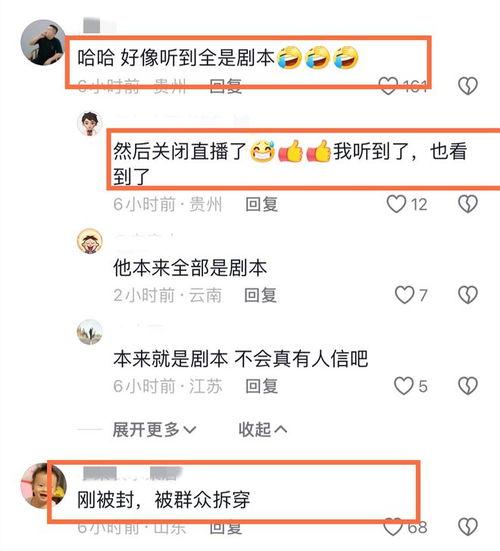Open covering-face cartoon avatar profile
The width and height of the screenshot is (500, 551).
[x=90, y=241]
